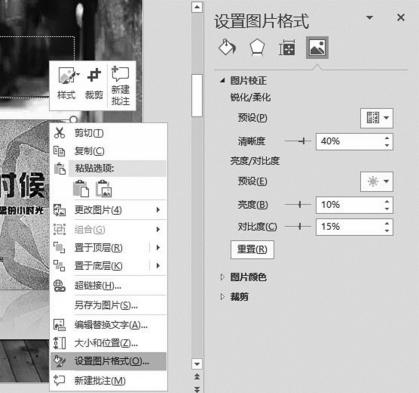Adjust the 清晰度 slider
This screenshot has width=419, height=393.
(x=303, y=141)
